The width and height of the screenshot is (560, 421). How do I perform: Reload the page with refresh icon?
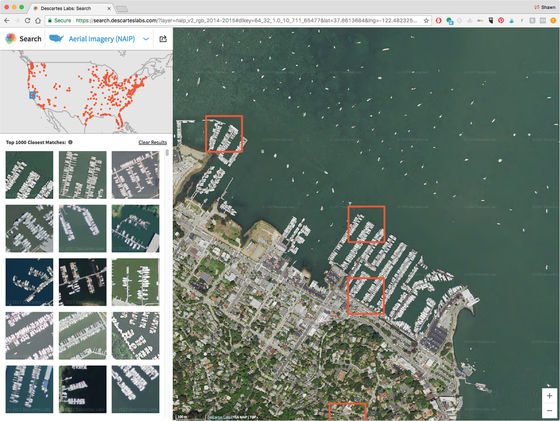pos(28,21)
